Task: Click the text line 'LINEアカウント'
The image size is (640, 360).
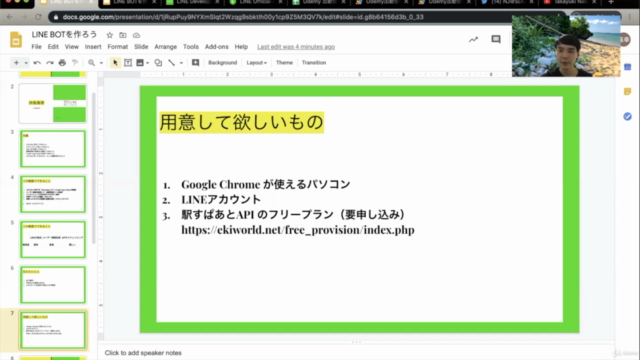Action: (221, 200)
